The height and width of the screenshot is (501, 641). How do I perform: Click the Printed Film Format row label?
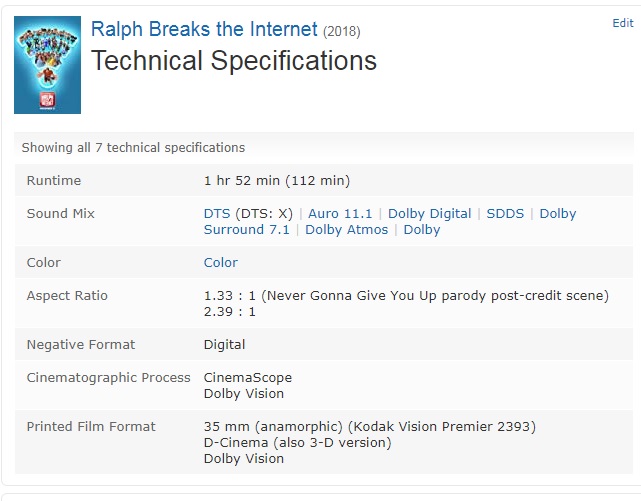coord(91,427)
